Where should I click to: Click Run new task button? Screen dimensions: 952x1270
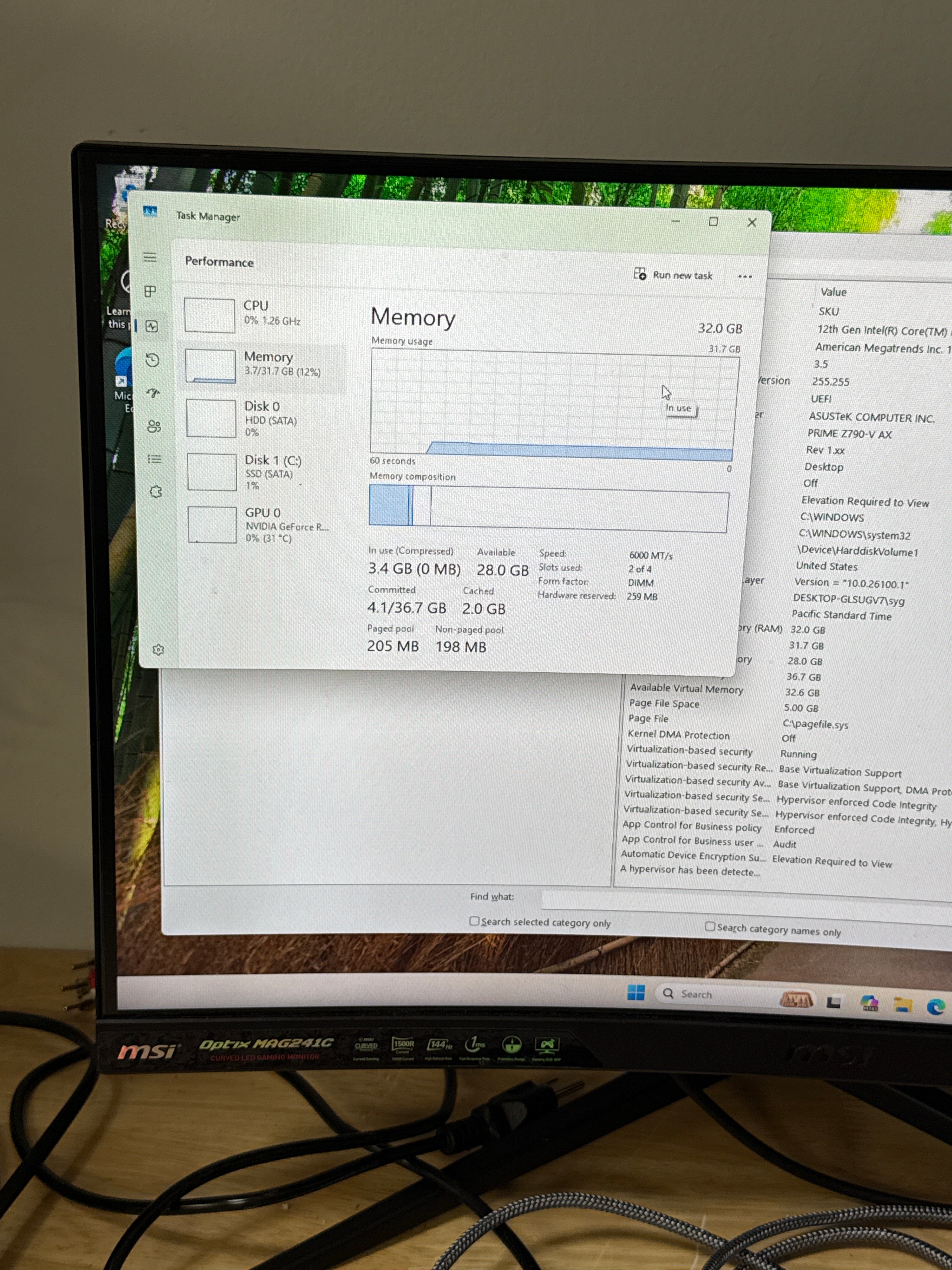point(673,275)
